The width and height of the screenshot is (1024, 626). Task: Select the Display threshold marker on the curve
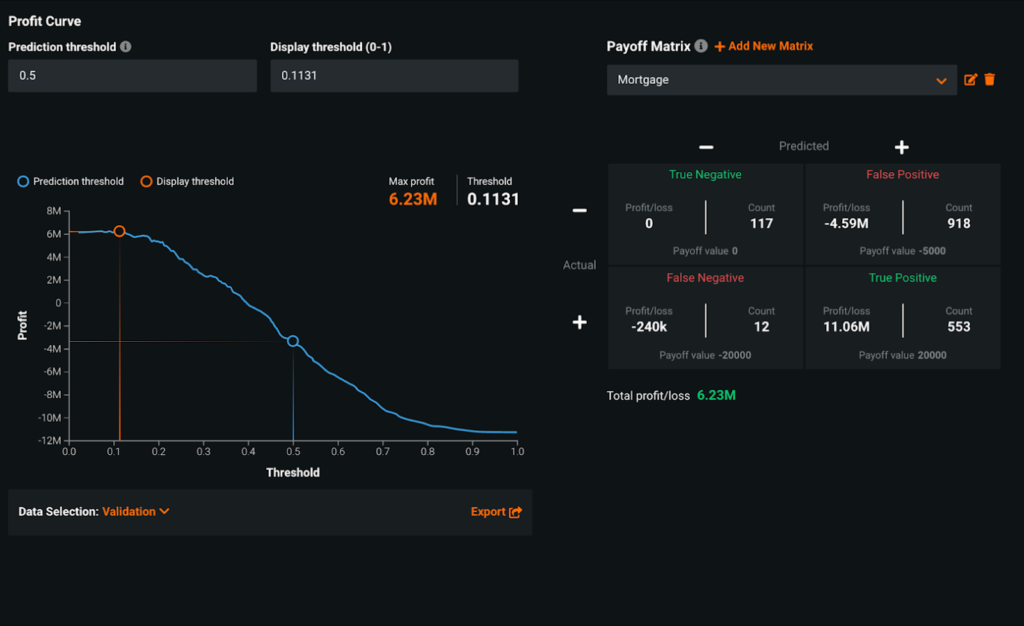(120, 230)
